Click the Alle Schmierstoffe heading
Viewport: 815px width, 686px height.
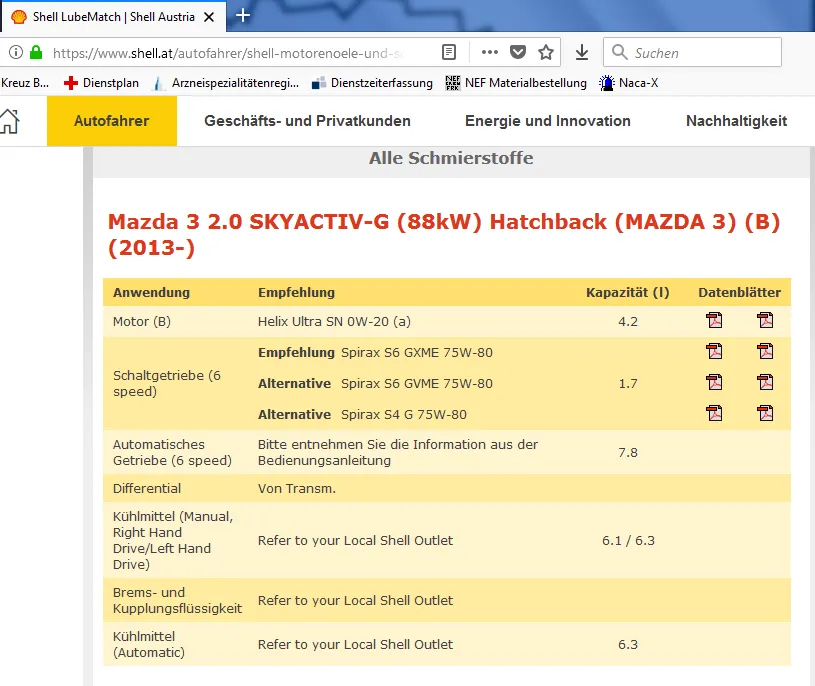click(451, 158)
